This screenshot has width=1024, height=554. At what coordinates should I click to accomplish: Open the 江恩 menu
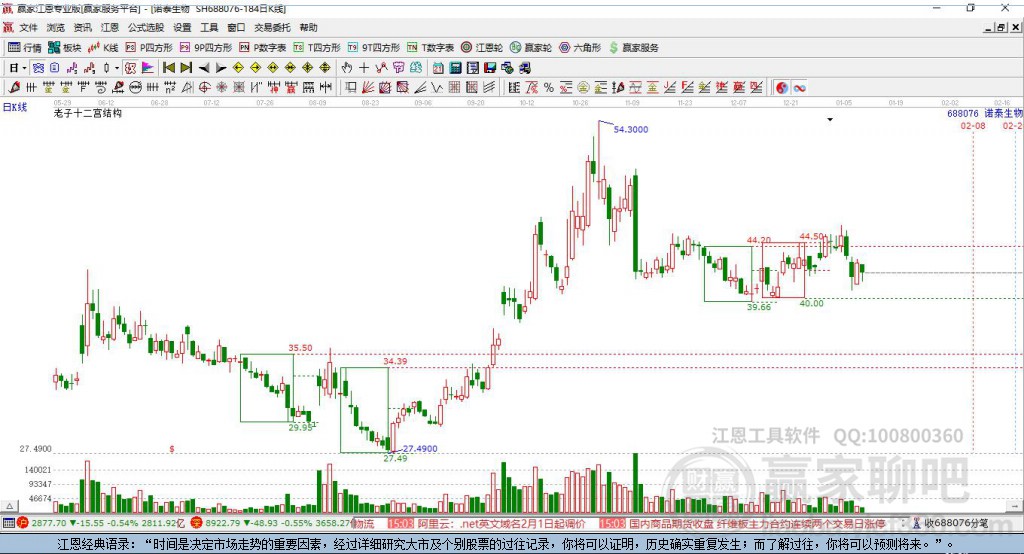(110, 27)
